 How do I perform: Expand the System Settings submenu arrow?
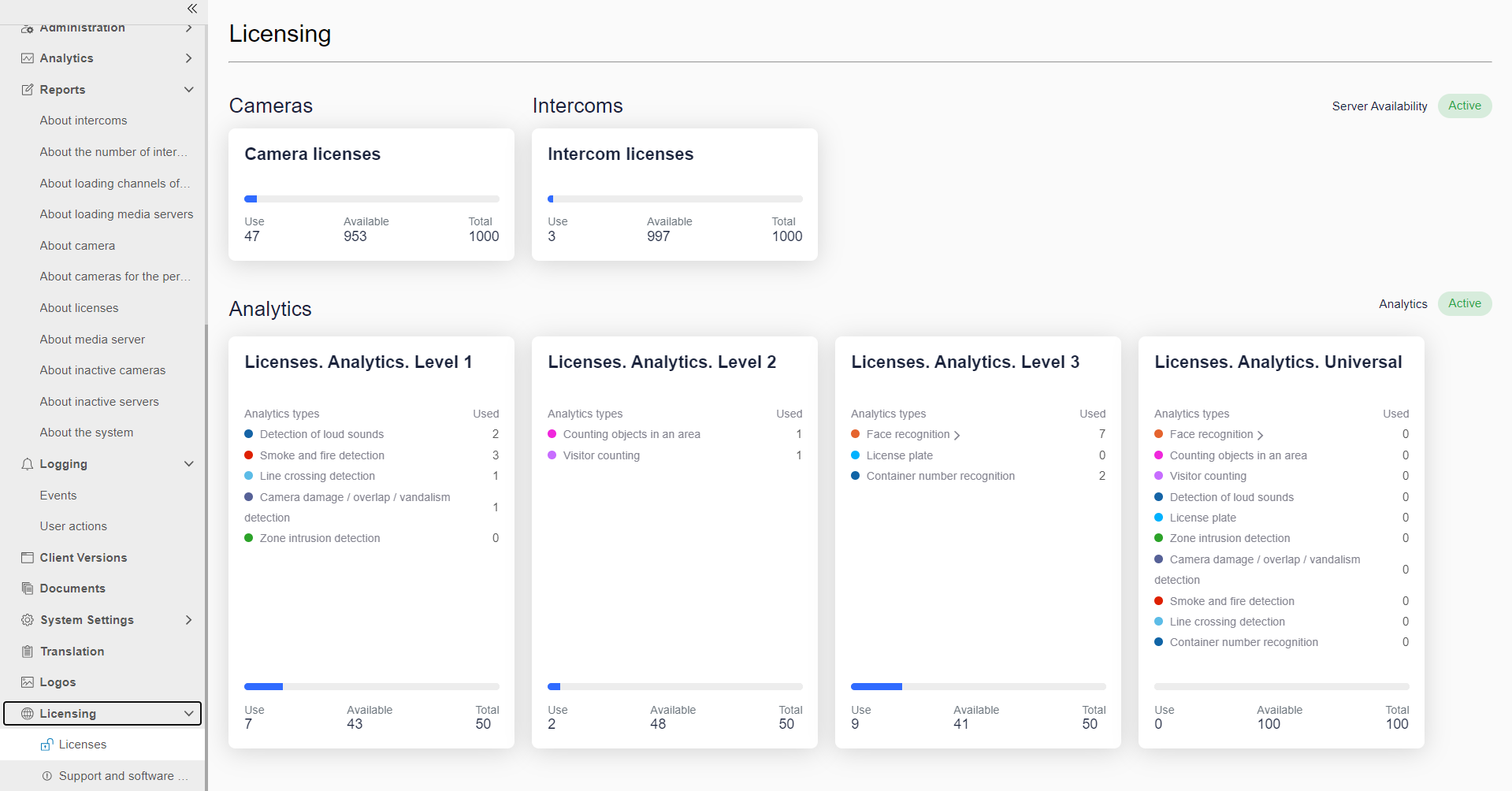[188, 620]
